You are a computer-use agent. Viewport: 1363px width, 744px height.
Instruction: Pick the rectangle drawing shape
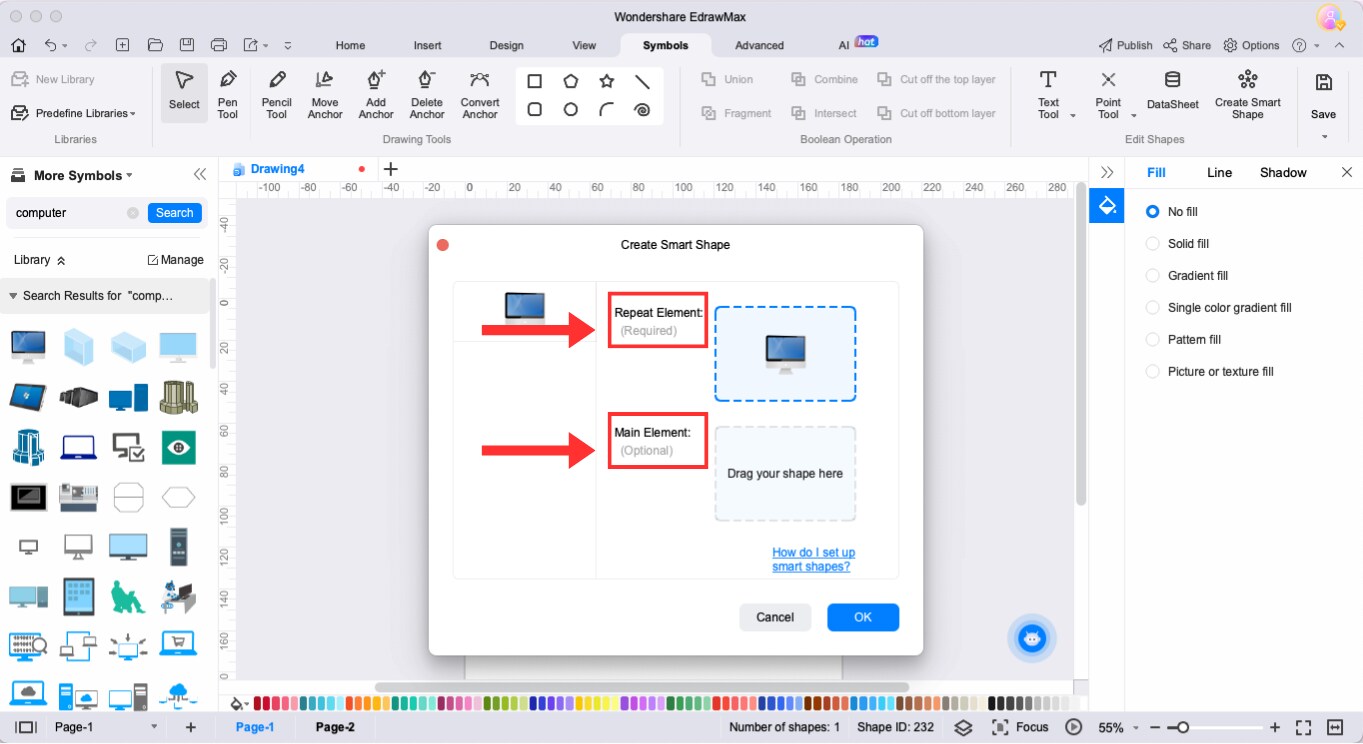(535, 81)
